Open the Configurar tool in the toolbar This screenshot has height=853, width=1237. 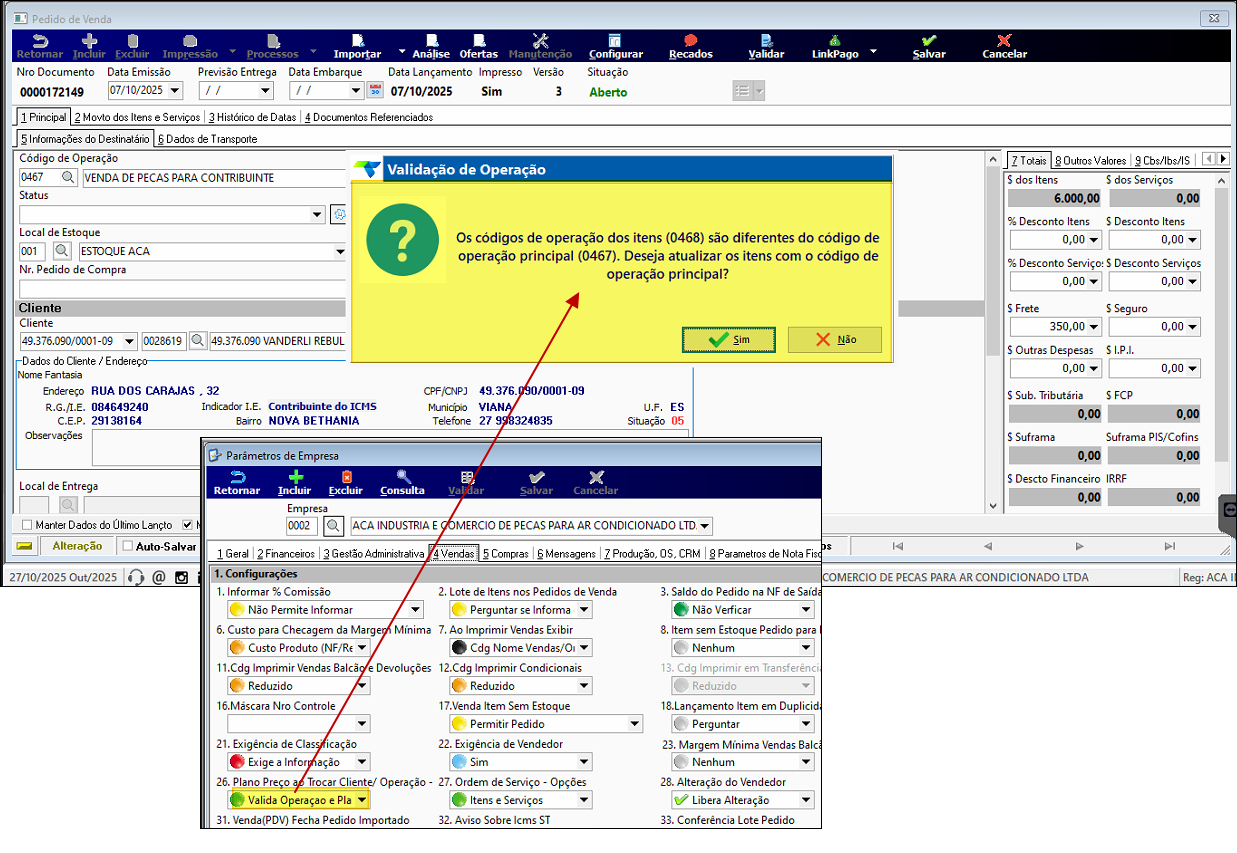click(x=615, y=46)
